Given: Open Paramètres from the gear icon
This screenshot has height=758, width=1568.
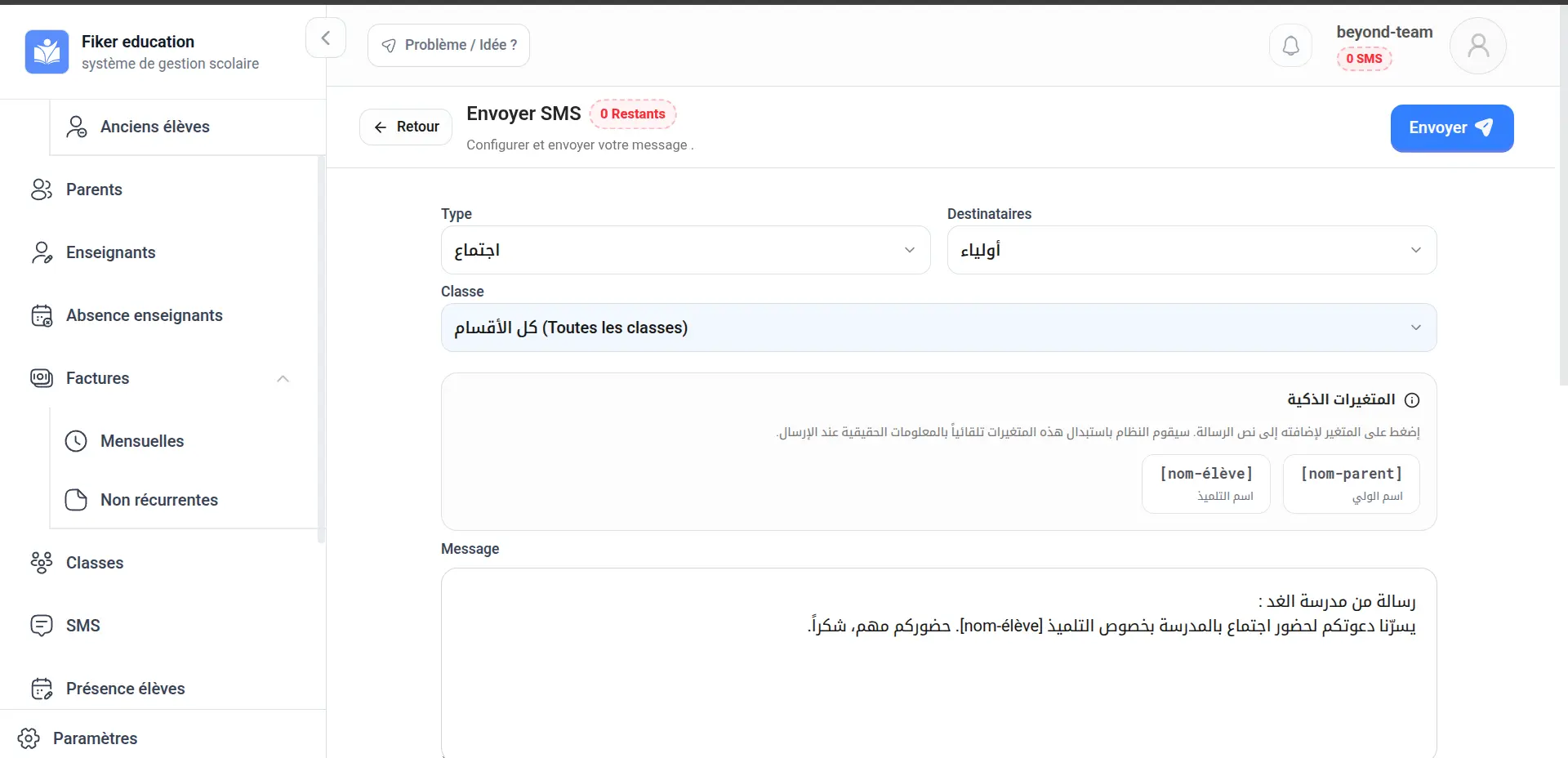Looking at the screenshot, I should (x=29, y=738).
